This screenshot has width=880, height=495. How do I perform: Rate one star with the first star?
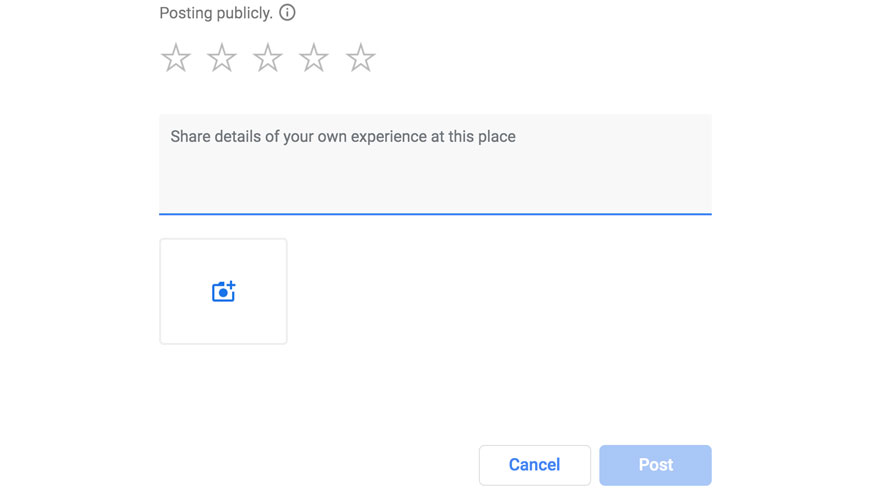click(176, 58)
